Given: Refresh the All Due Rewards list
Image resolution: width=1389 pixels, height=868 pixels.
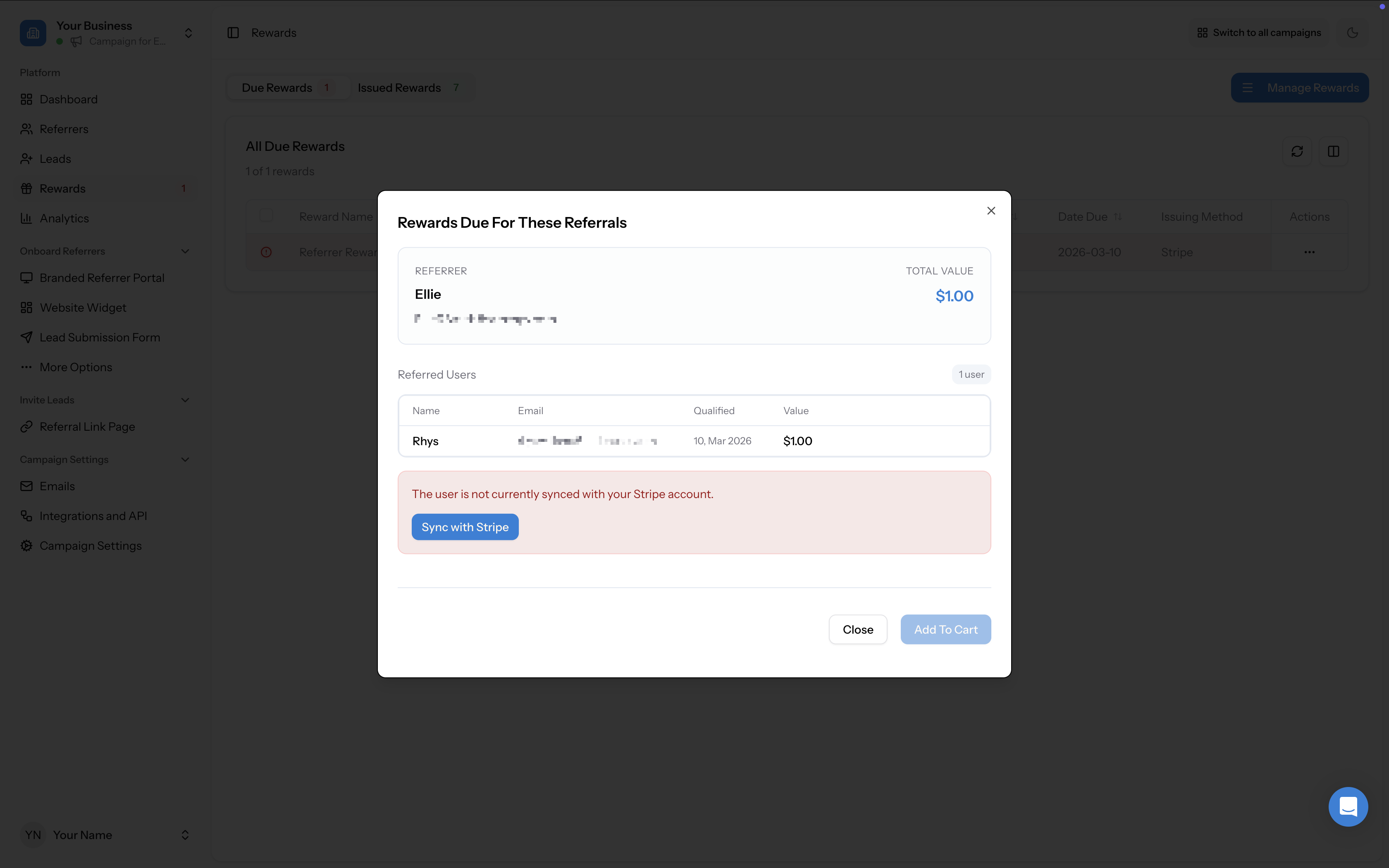Looking at the screenshot, I should pyautogui.click(x=1298, y=151).
